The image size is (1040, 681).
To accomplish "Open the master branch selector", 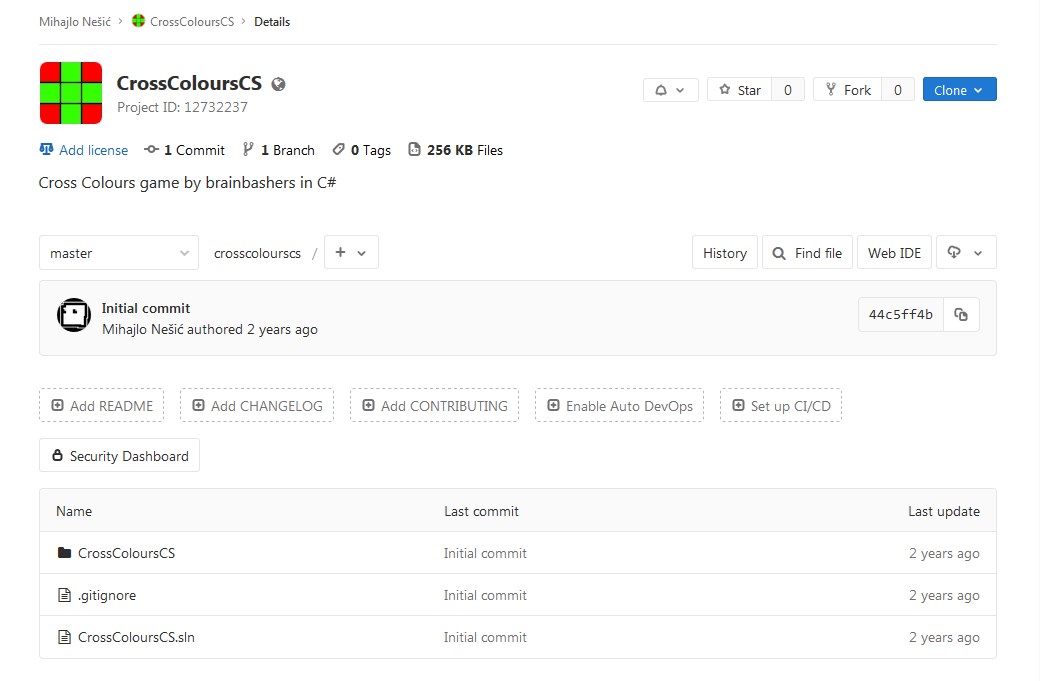I will (x=118, y=253).
